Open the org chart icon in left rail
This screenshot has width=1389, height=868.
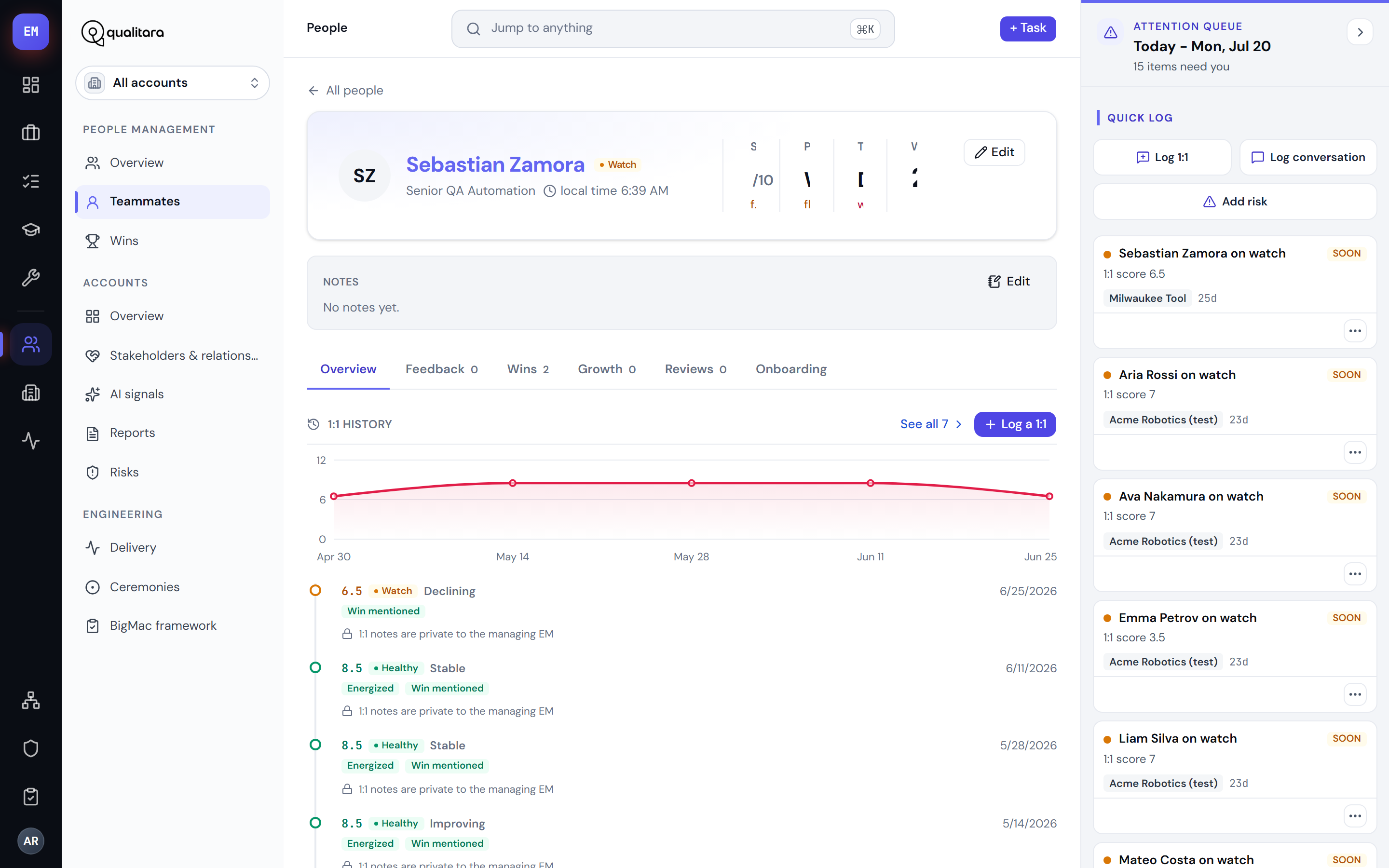click(x=30, y=700)
